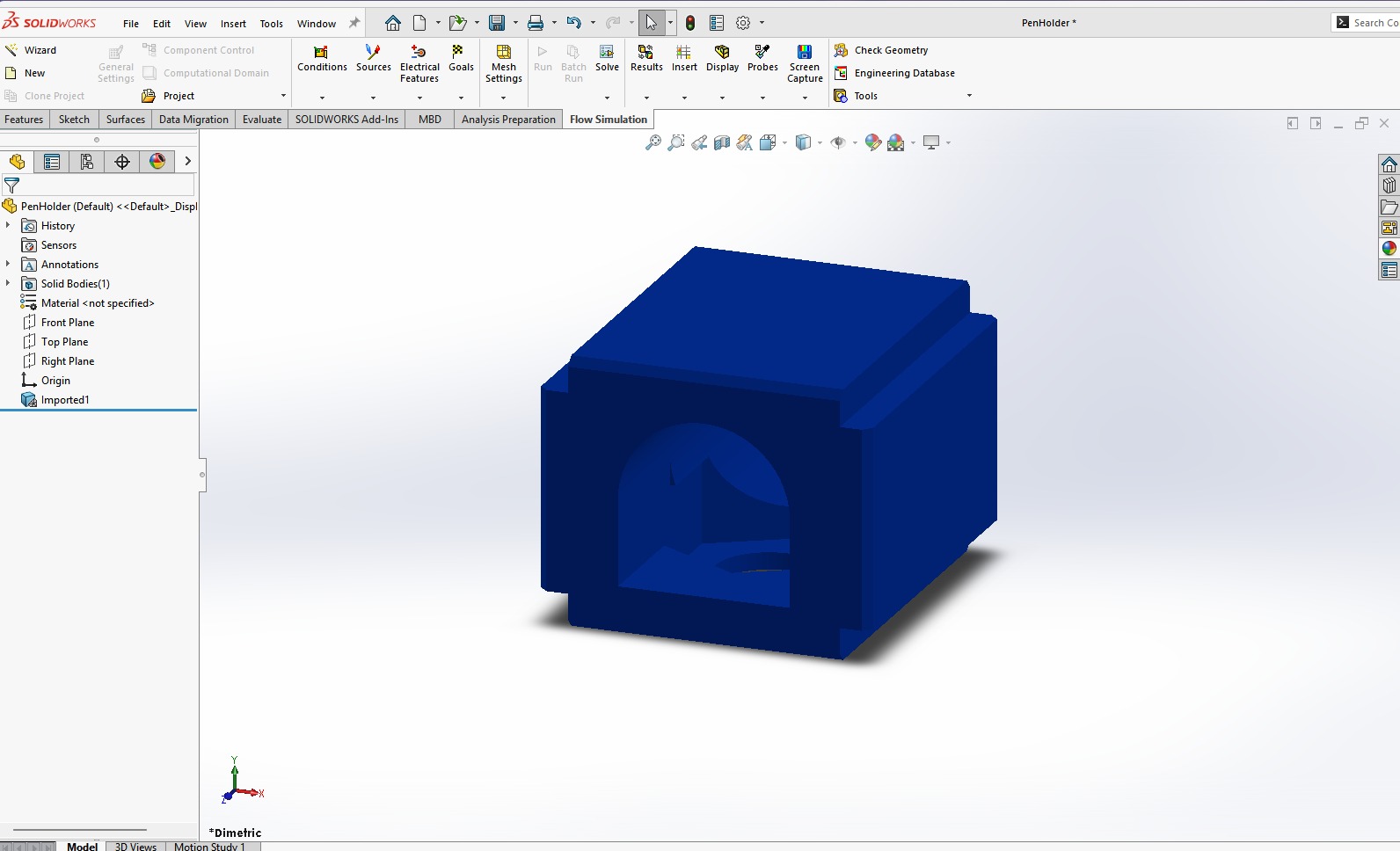Open the Insert menu
The width and height of the screenshot is (1400, 851).
233,24
